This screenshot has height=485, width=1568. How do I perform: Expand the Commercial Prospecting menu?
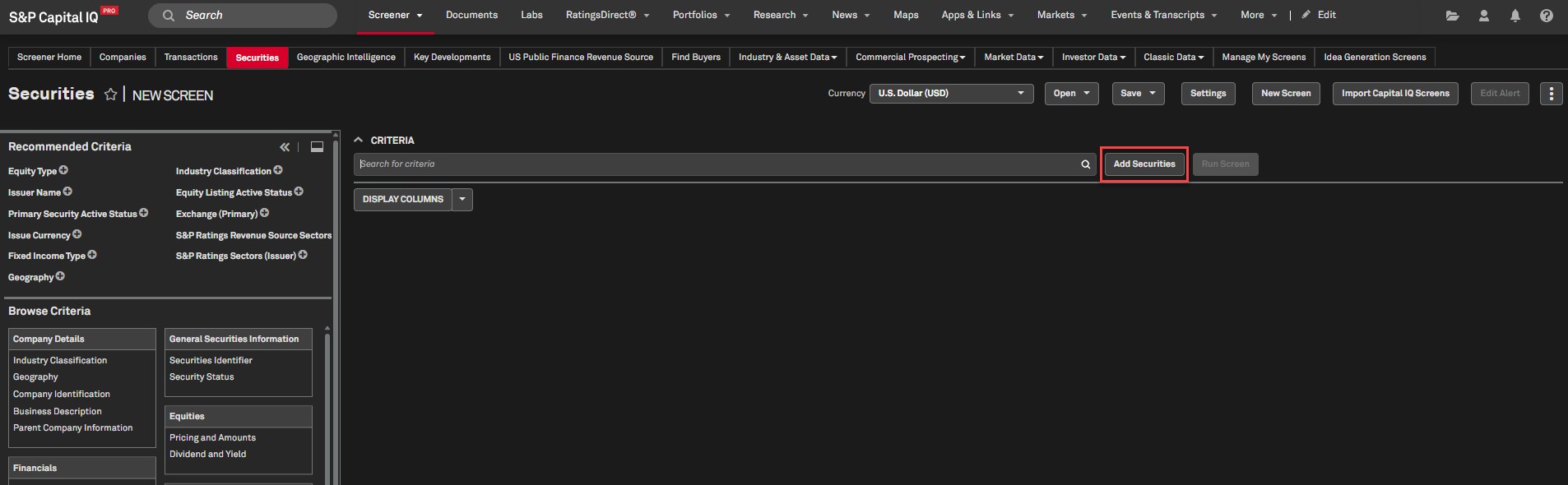[910, 58]
